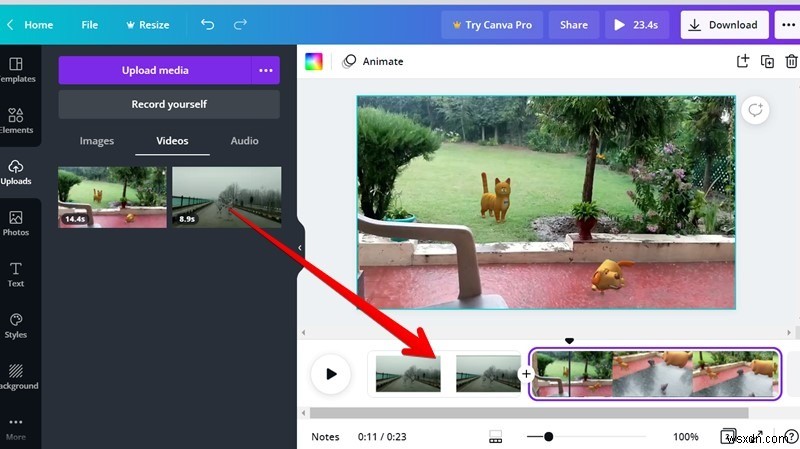This screenshot has width=800, height=449.
Task: Go back using the Home chevron arrow
Action: 10,24
